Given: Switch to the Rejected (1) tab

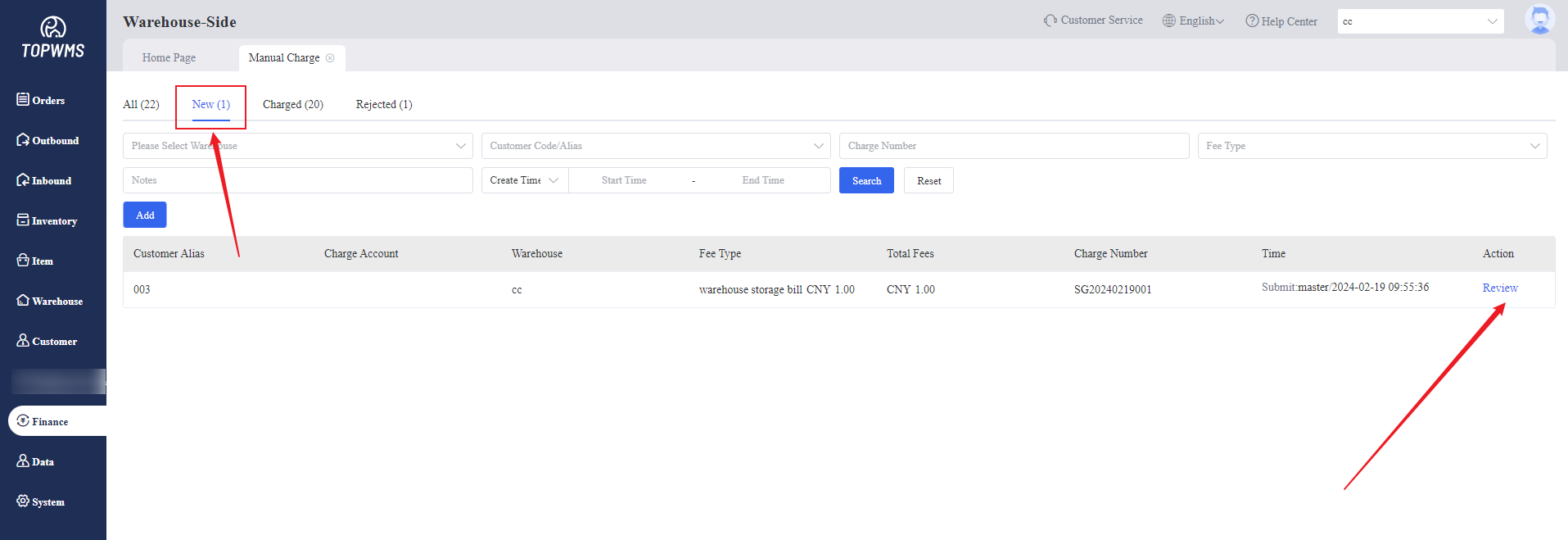Looking at the screenshot, I should pos(383,104).
